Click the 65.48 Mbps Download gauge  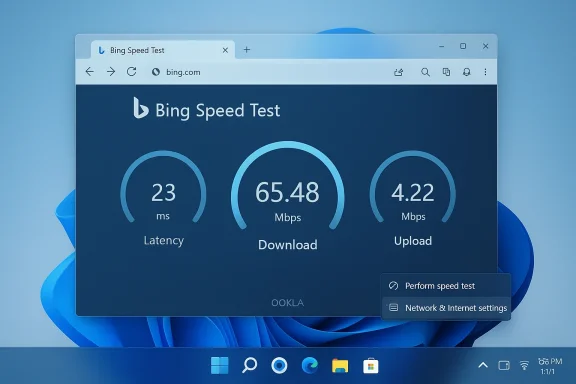click(288, 186)
